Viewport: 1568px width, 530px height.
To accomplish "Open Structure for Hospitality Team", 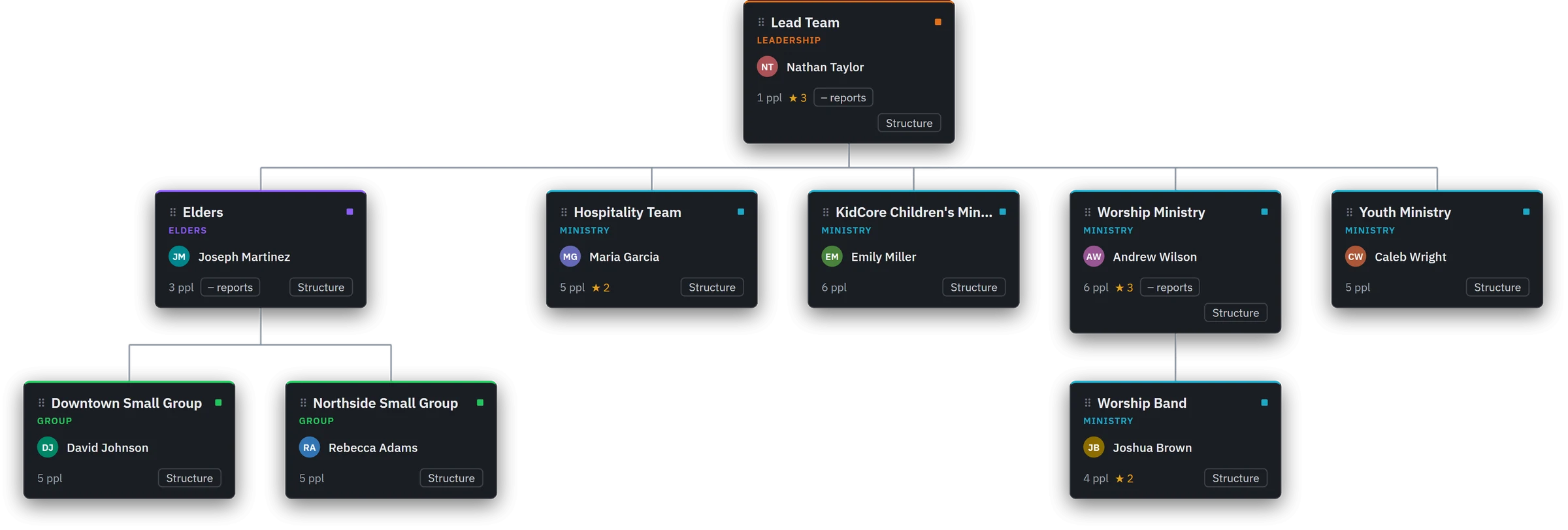I will tap(712, 288).
